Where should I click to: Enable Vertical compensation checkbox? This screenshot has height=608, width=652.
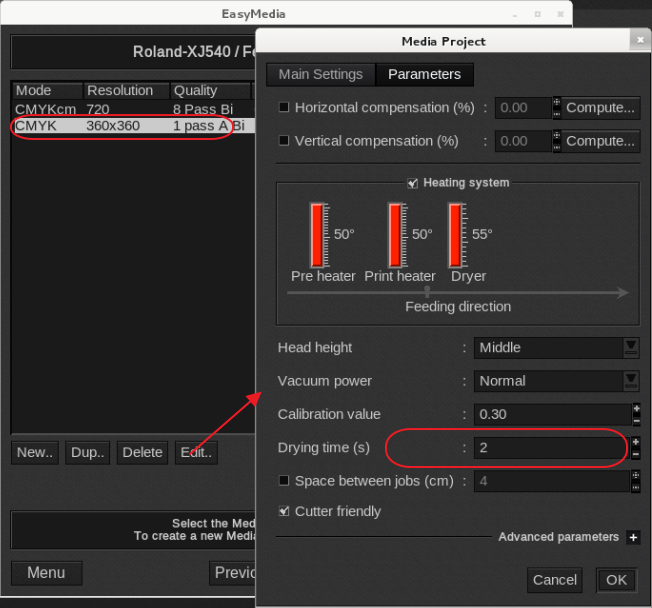[x=284, y=141]
